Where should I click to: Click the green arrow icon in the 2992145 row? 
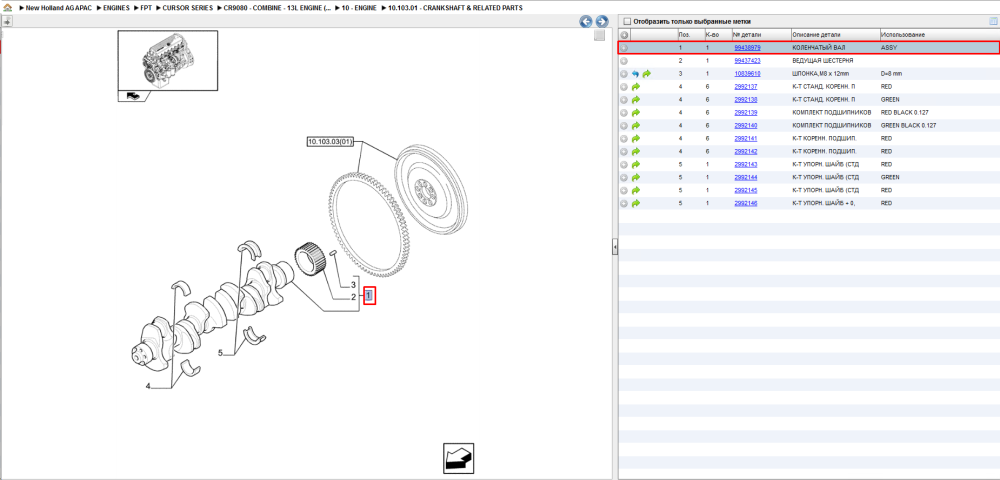[636, 191]
